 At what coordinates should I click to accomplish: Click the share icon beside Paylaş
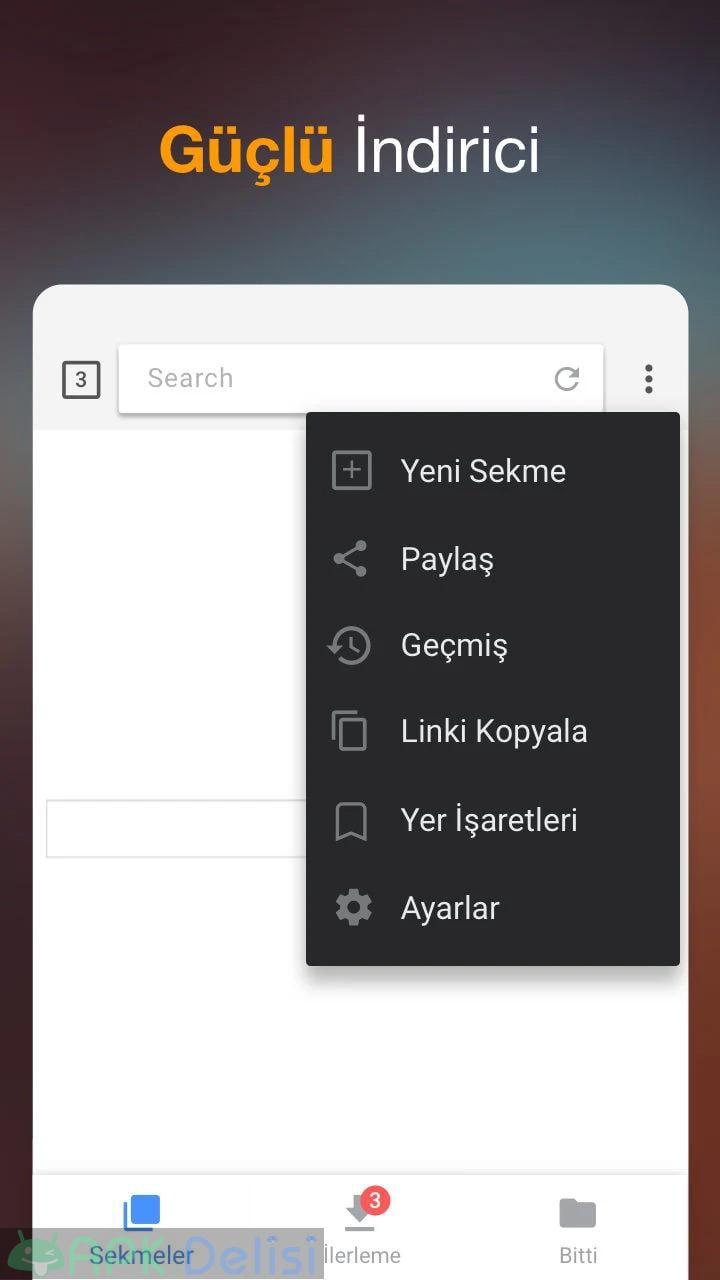coord(350,559)
